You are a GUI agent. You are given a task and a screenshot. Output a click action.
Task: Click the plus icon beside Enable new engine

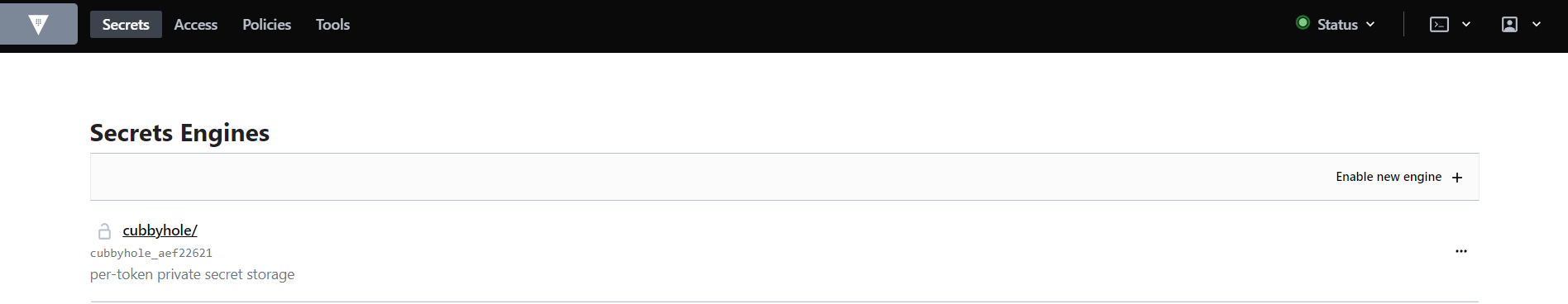pyautogui.click(x=1457, y=178)
